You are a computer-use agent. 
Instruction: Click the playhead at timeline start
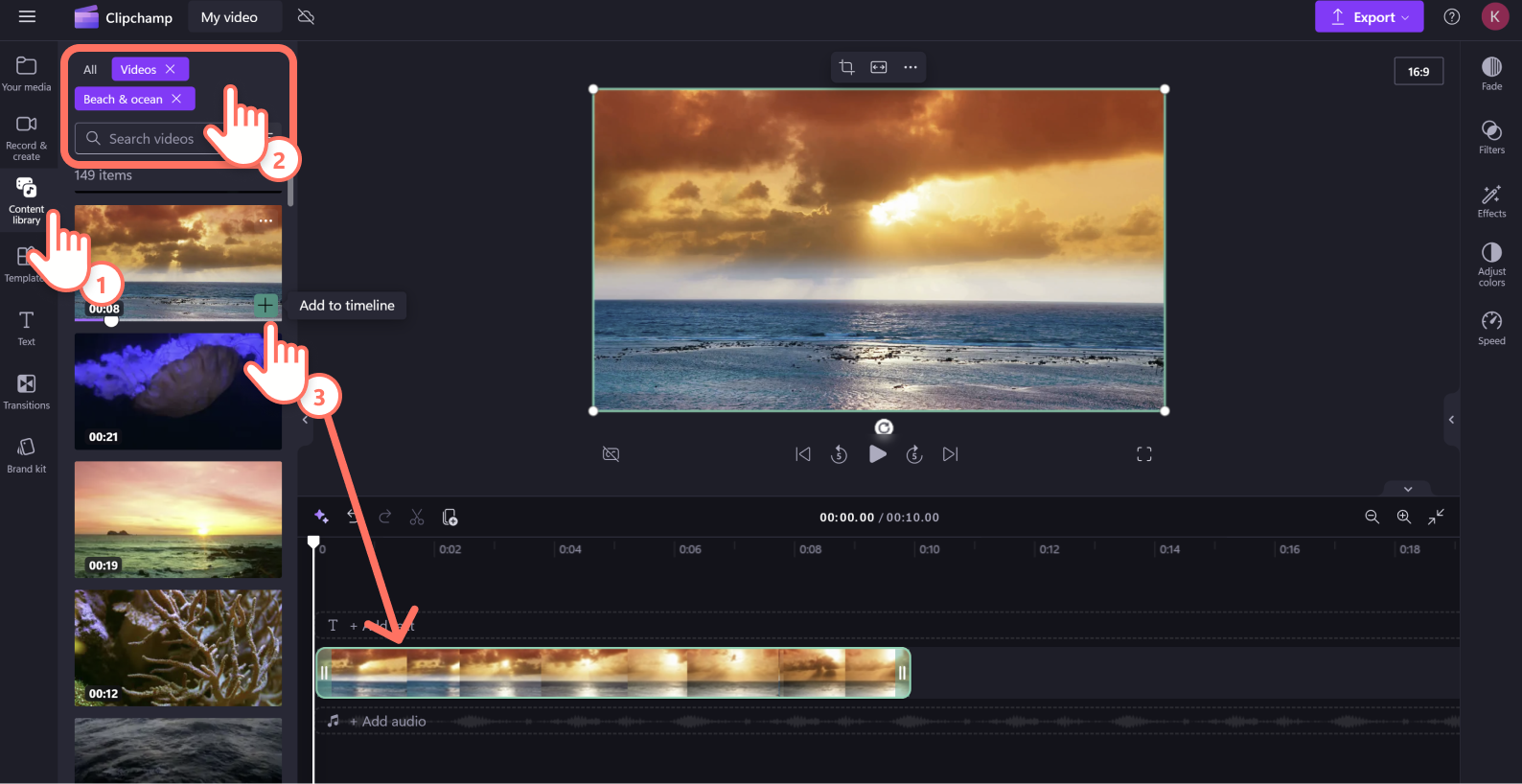[313, 542]
